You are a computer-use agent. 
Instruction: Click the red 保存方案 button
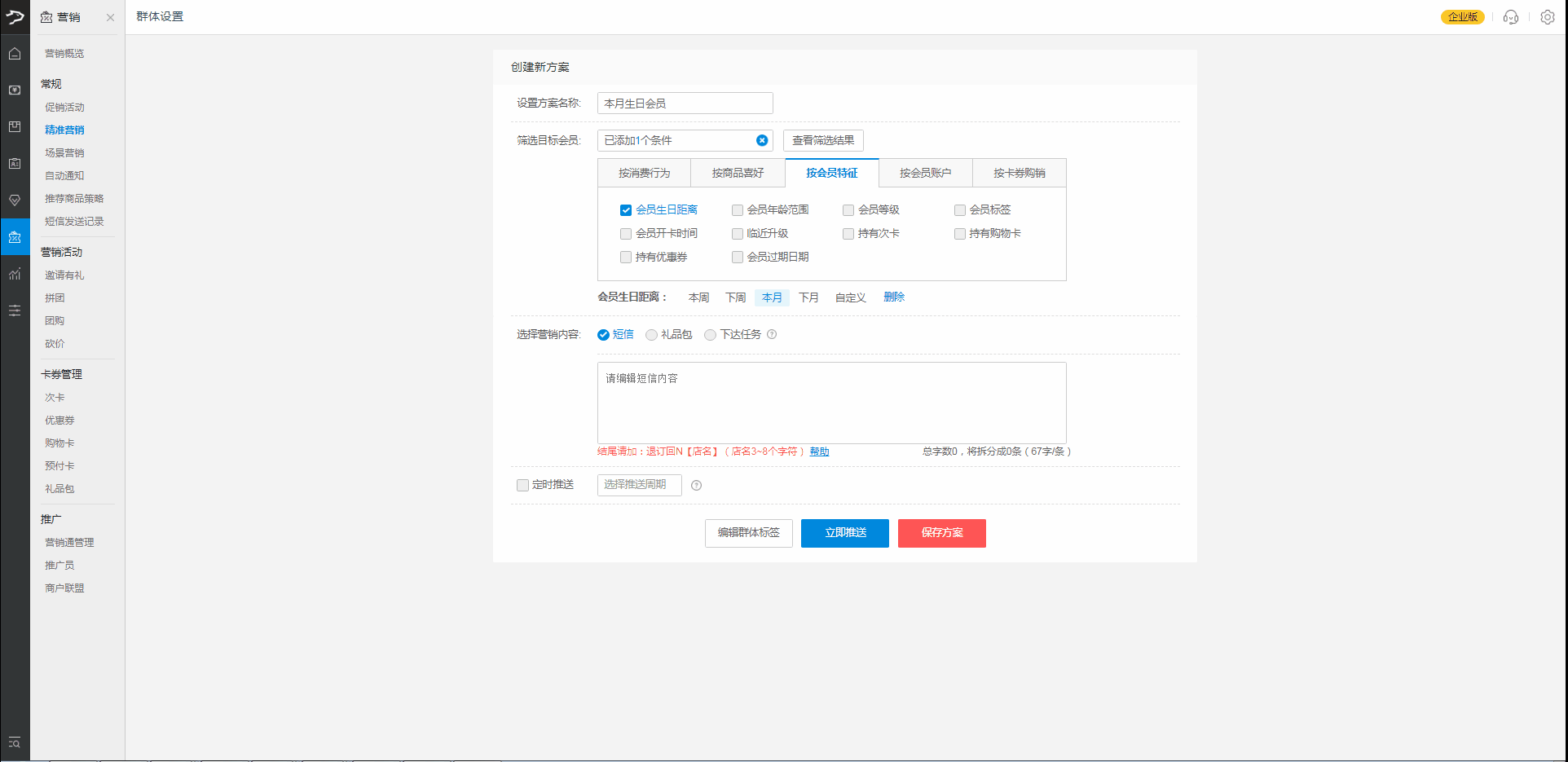click(x=941, y=533)
